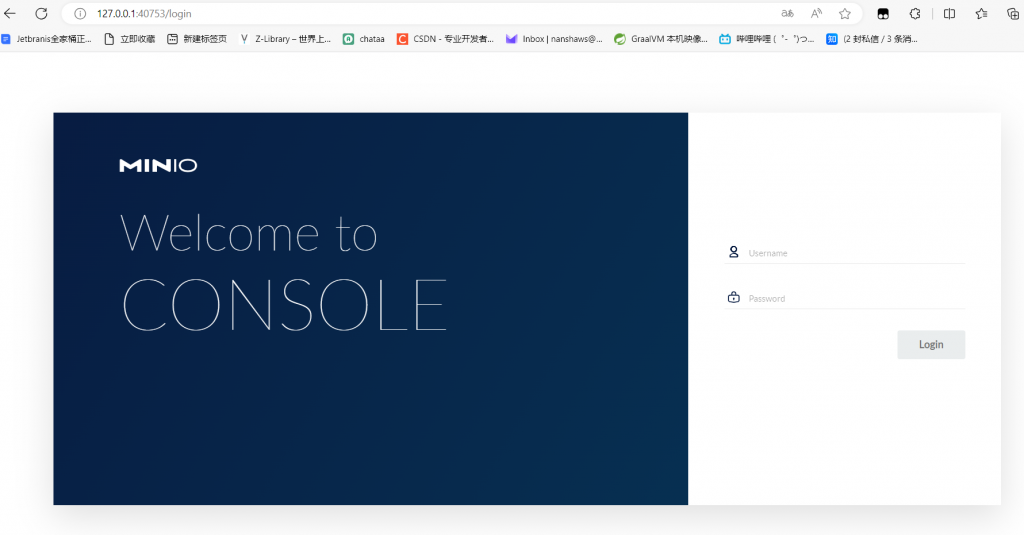Viewport: 1024px width, 535px height.
Task: Open the Z-Library bookmark
Action: coord(285,39)
